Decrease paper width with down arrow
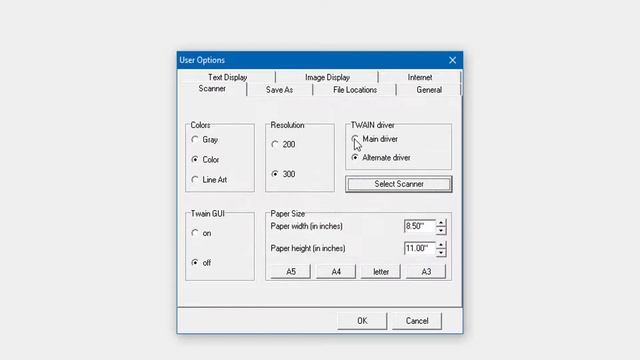The image size is (640, 360). click(441, 230)
